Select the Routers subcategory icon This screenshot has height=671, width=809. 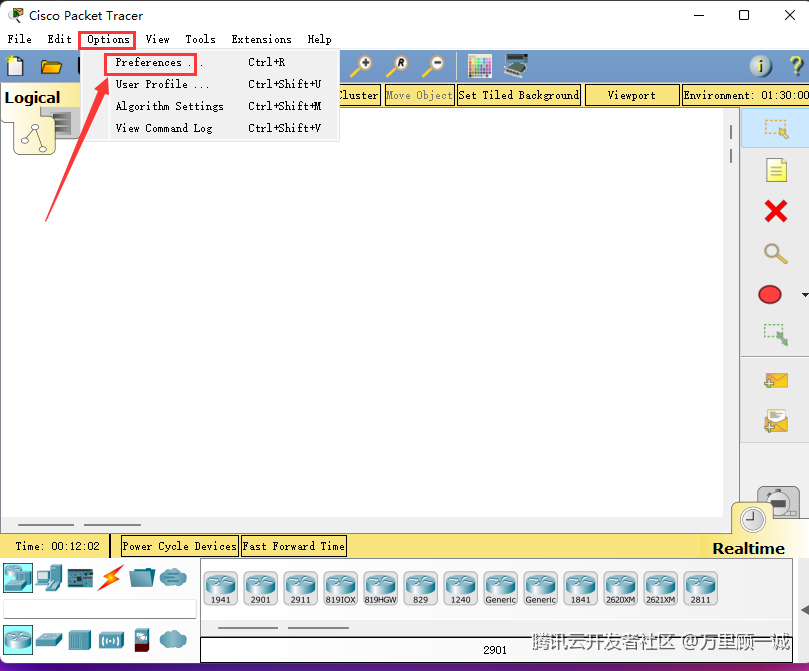[18, 640]
